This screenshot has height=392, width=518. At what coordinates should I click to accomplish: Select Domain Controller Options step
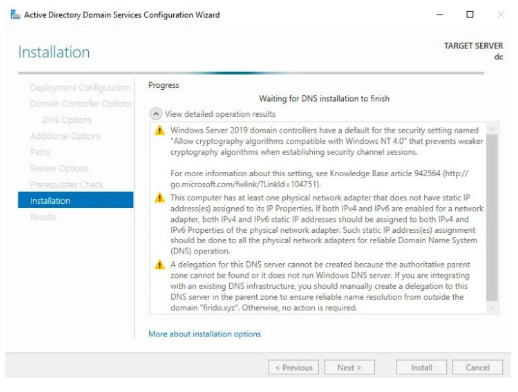coord(81,104)
